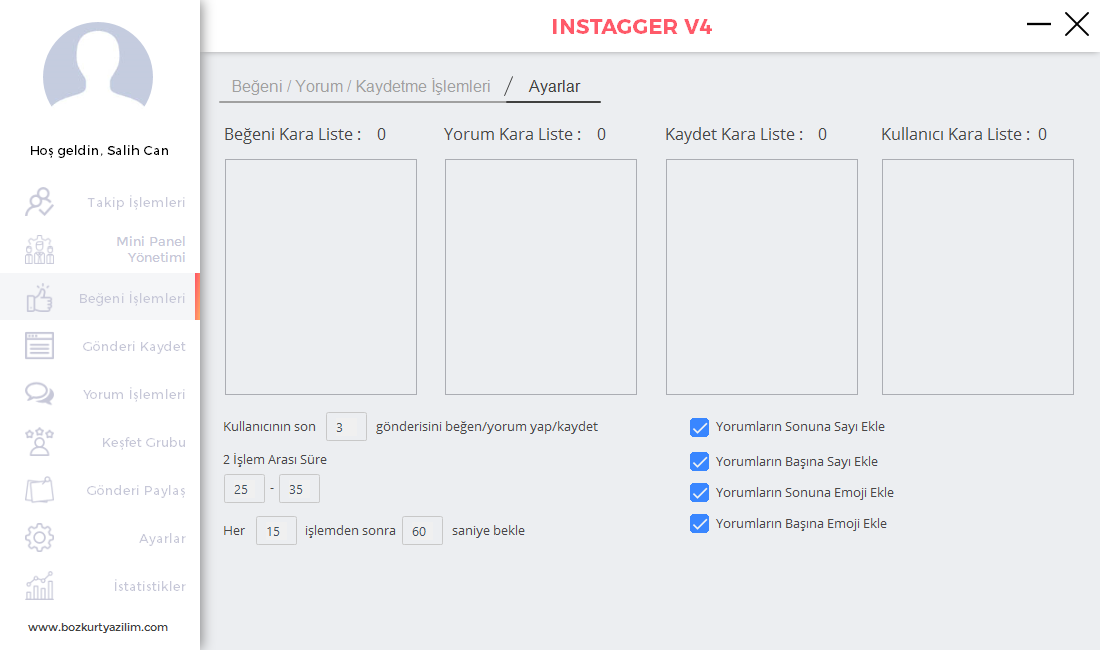Open www.bozkurtyazilim.com link
The width and height of the screenshot is (1100, 650).
point(98,627)
